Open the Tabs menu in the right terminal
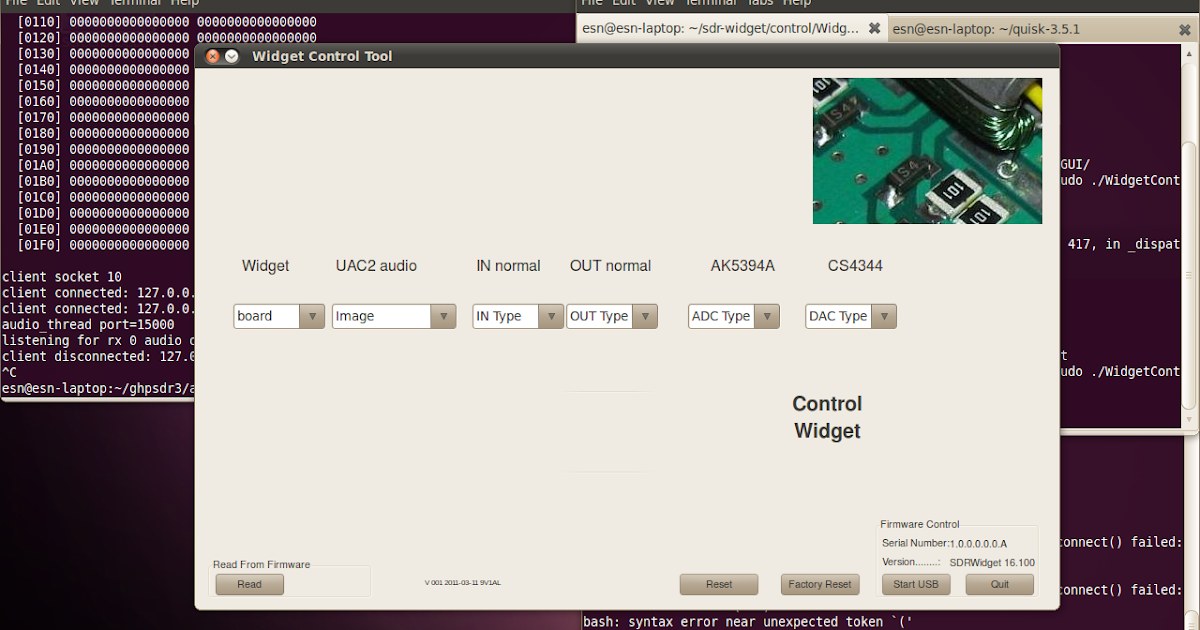The width and height of the screenshot is (1200, 630). 760,3
